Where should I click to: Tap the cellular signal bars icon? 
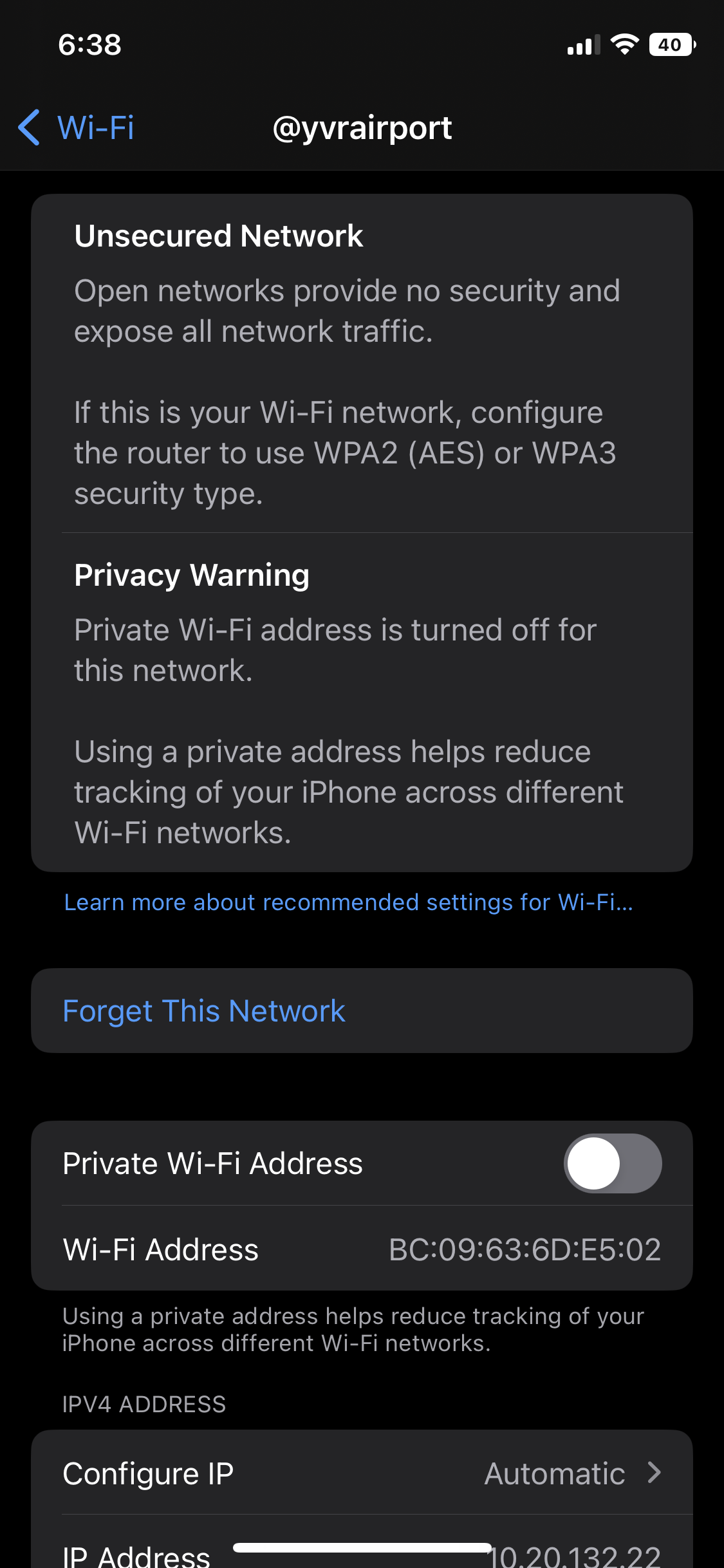pyautogui.click(x=584, y=45)
